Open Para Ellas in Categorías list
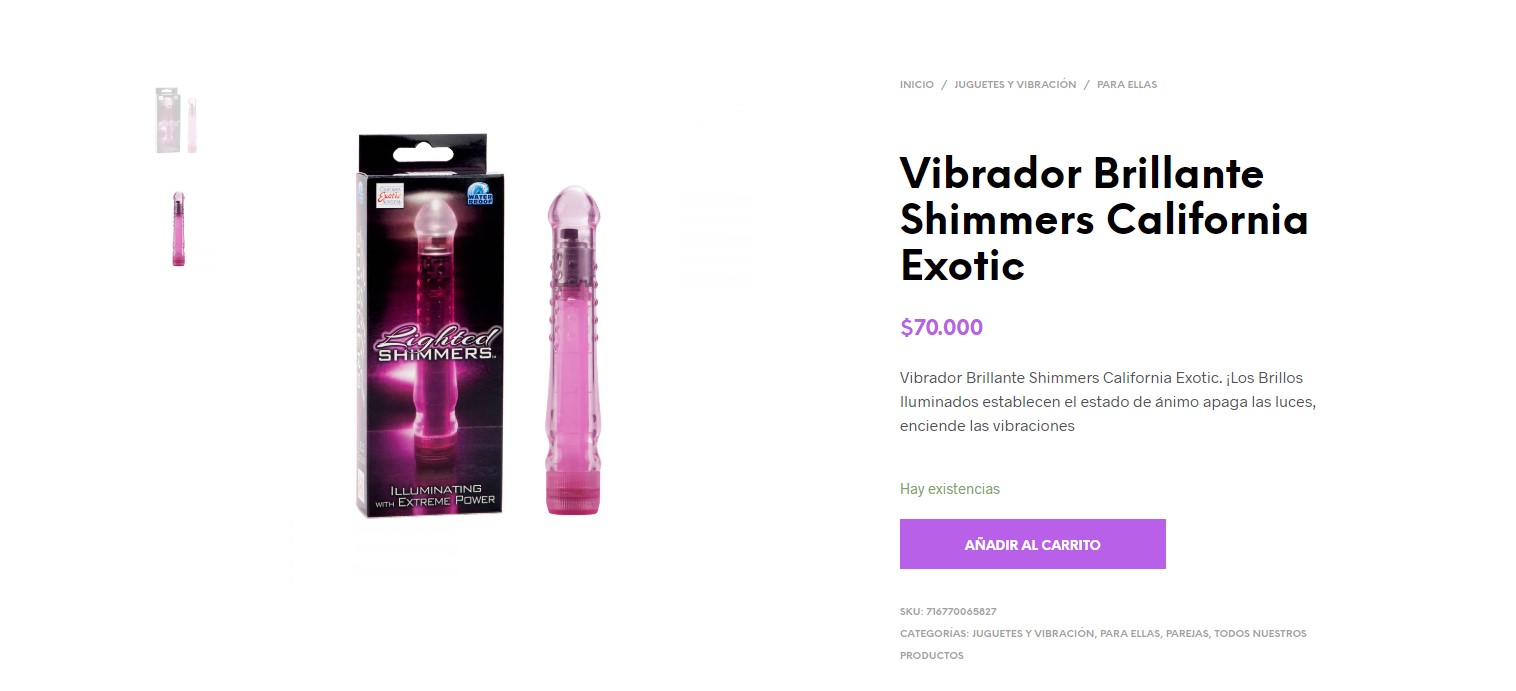The width and height of the screenshot is (1516, 691). tap(1130, 633)
